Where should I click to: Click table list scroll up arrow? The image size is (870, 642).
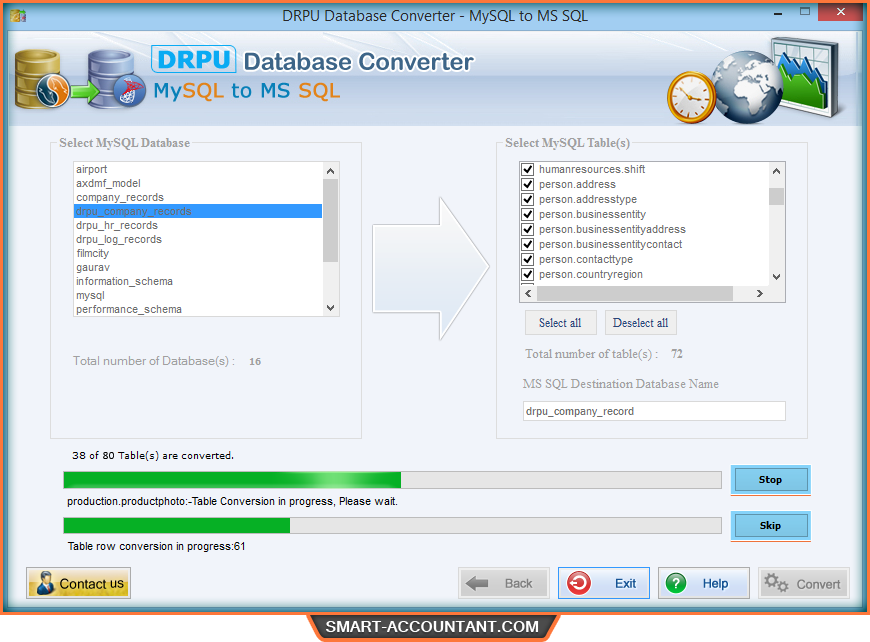[x=776, y=171]
